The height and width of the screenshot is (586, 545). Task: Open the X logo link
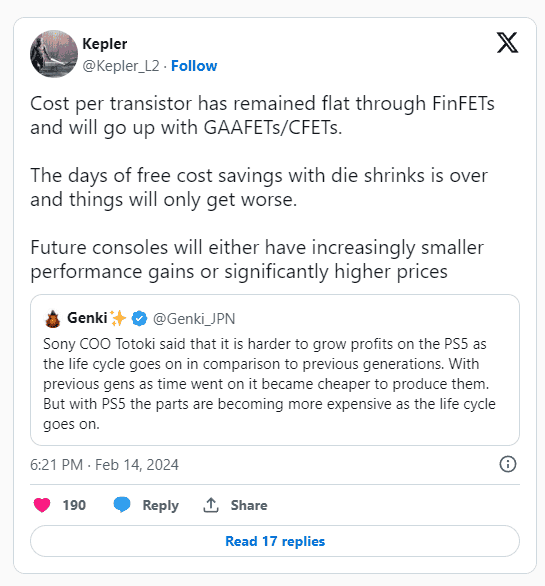click(x=507, y=43)
